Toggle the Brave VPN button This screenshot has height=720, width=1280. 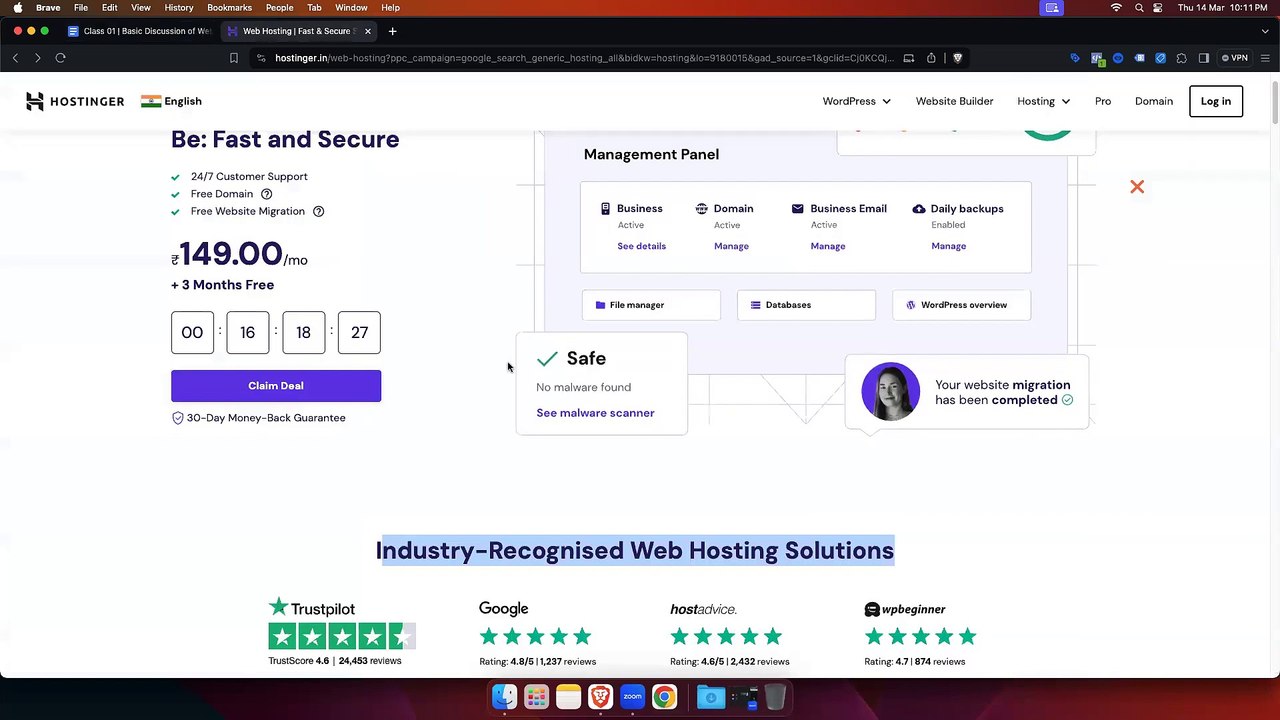[x=1235, y=58]
